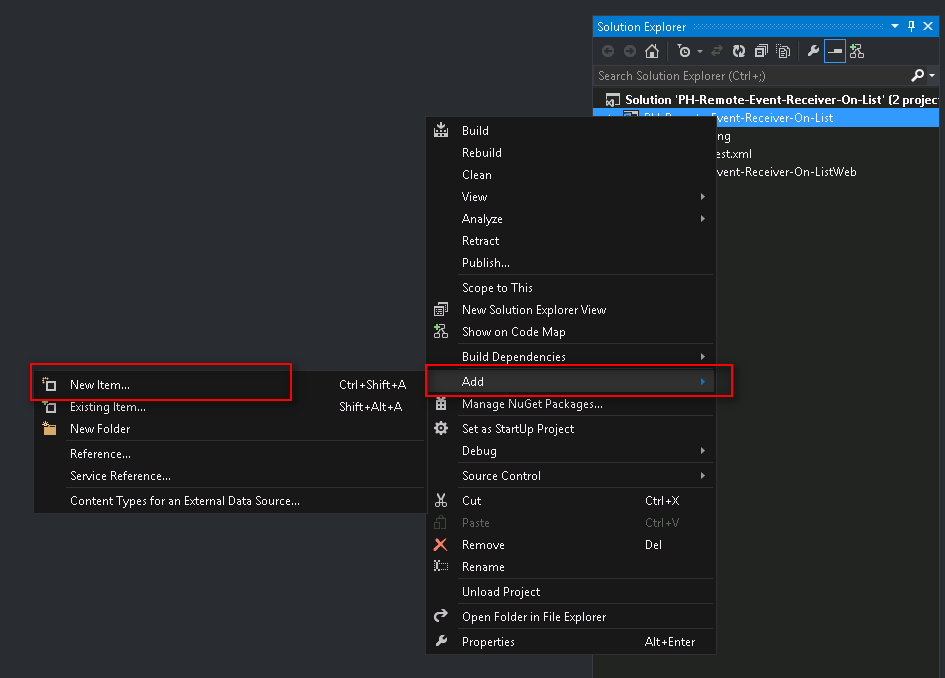Image resolution: width=945 pixels, height=678 pixels.
Task: Click the Search Solution Explorer field
Action: tap(750, 76)
